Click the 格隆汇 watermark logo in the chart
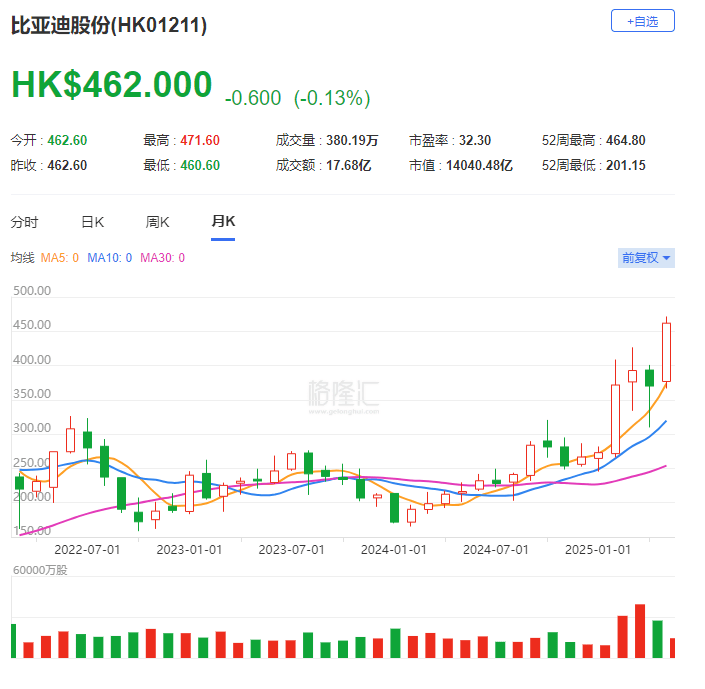Screen dimensions: 705x689 [x=344, y=392]
